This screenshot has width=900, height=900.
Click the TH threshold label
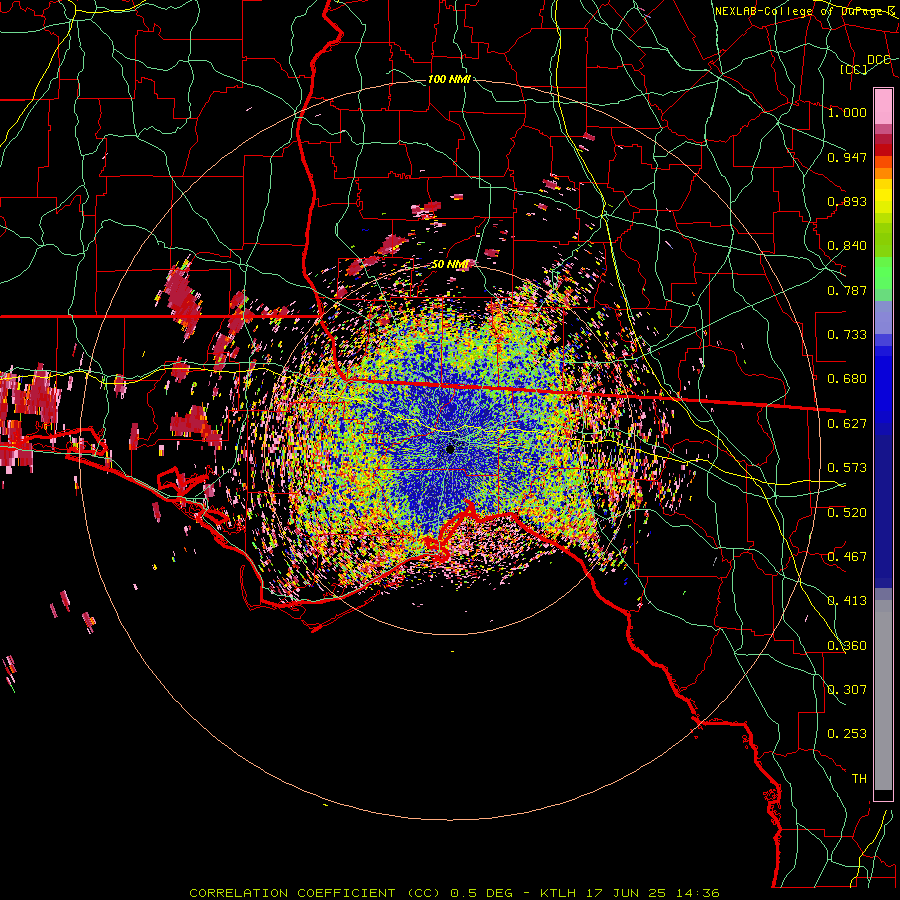point(859,779)
